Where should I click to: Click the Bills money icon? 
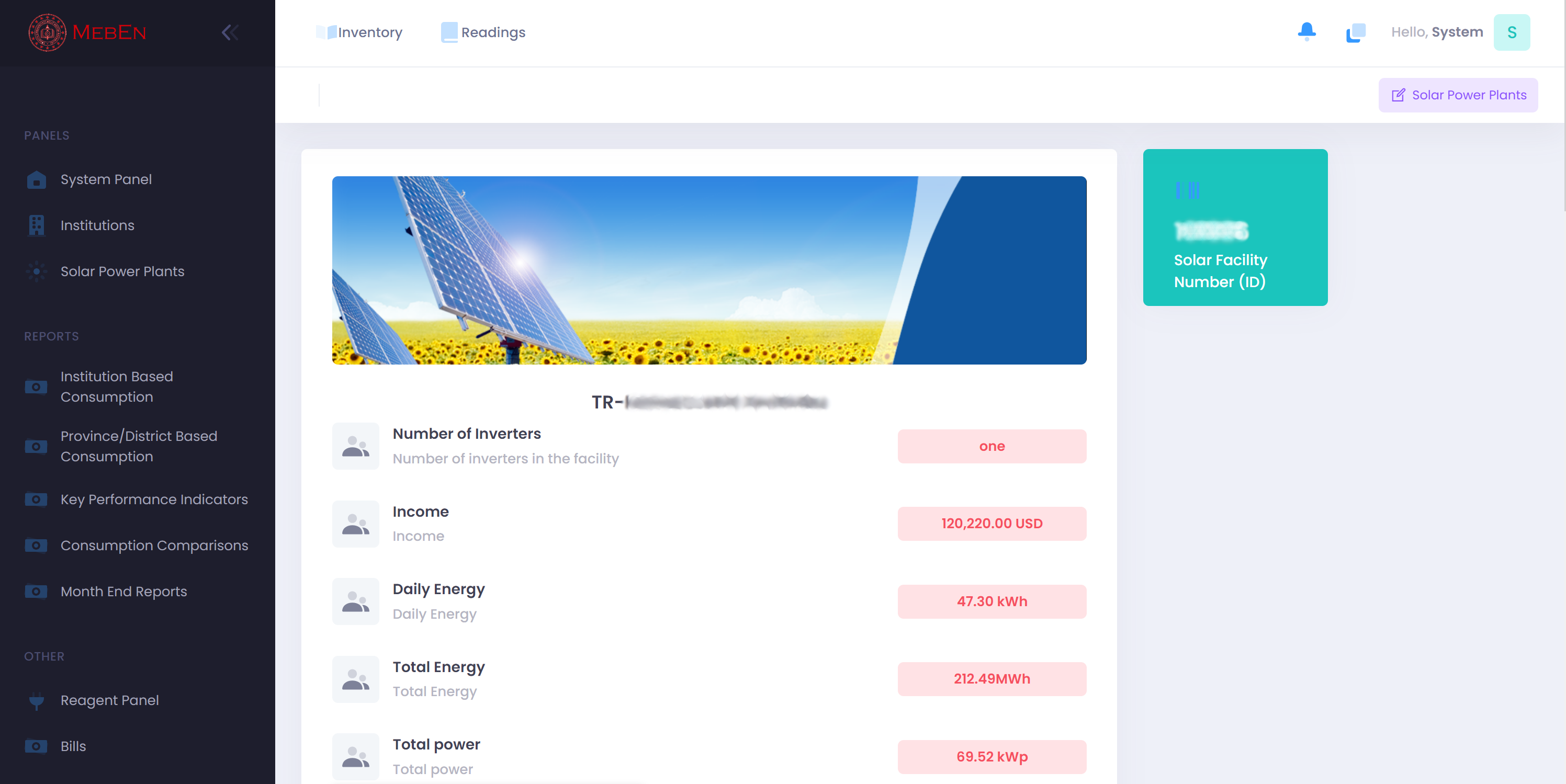(x=36, y=746)
